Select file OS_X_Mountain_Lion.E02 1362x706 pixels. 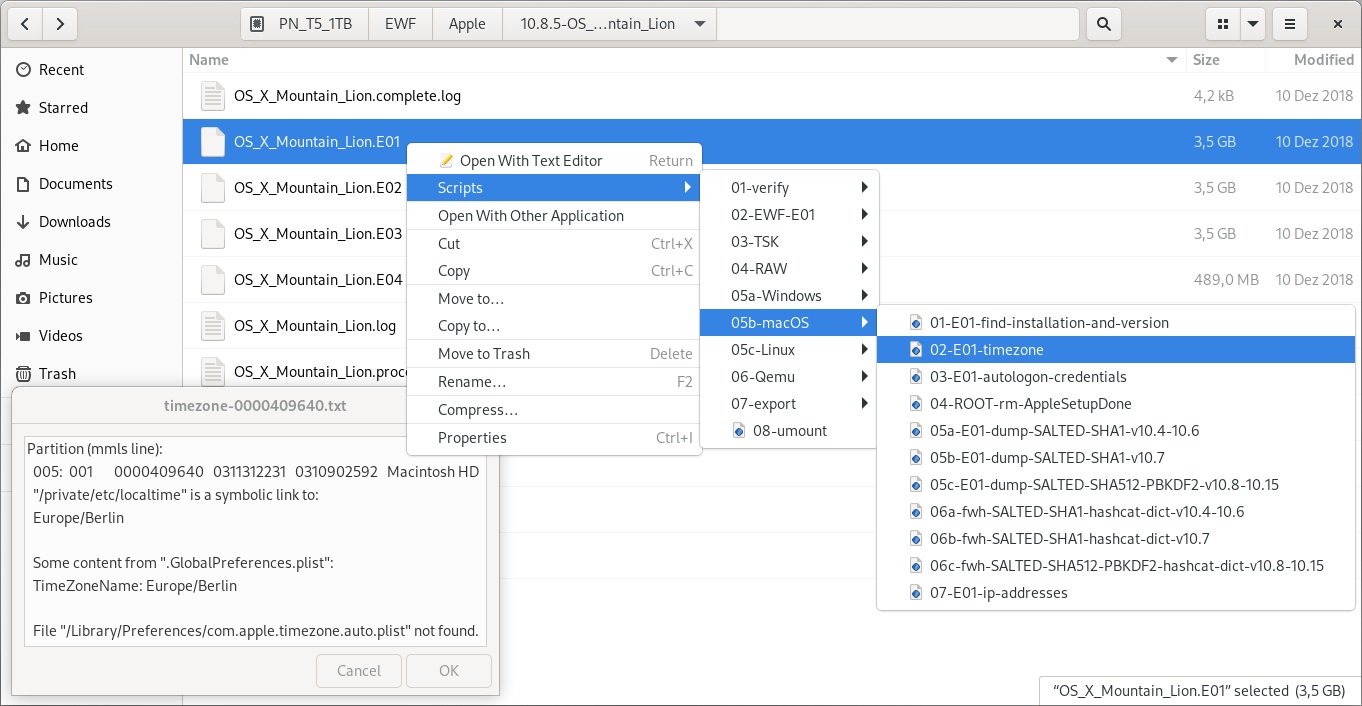click(317, 188)
